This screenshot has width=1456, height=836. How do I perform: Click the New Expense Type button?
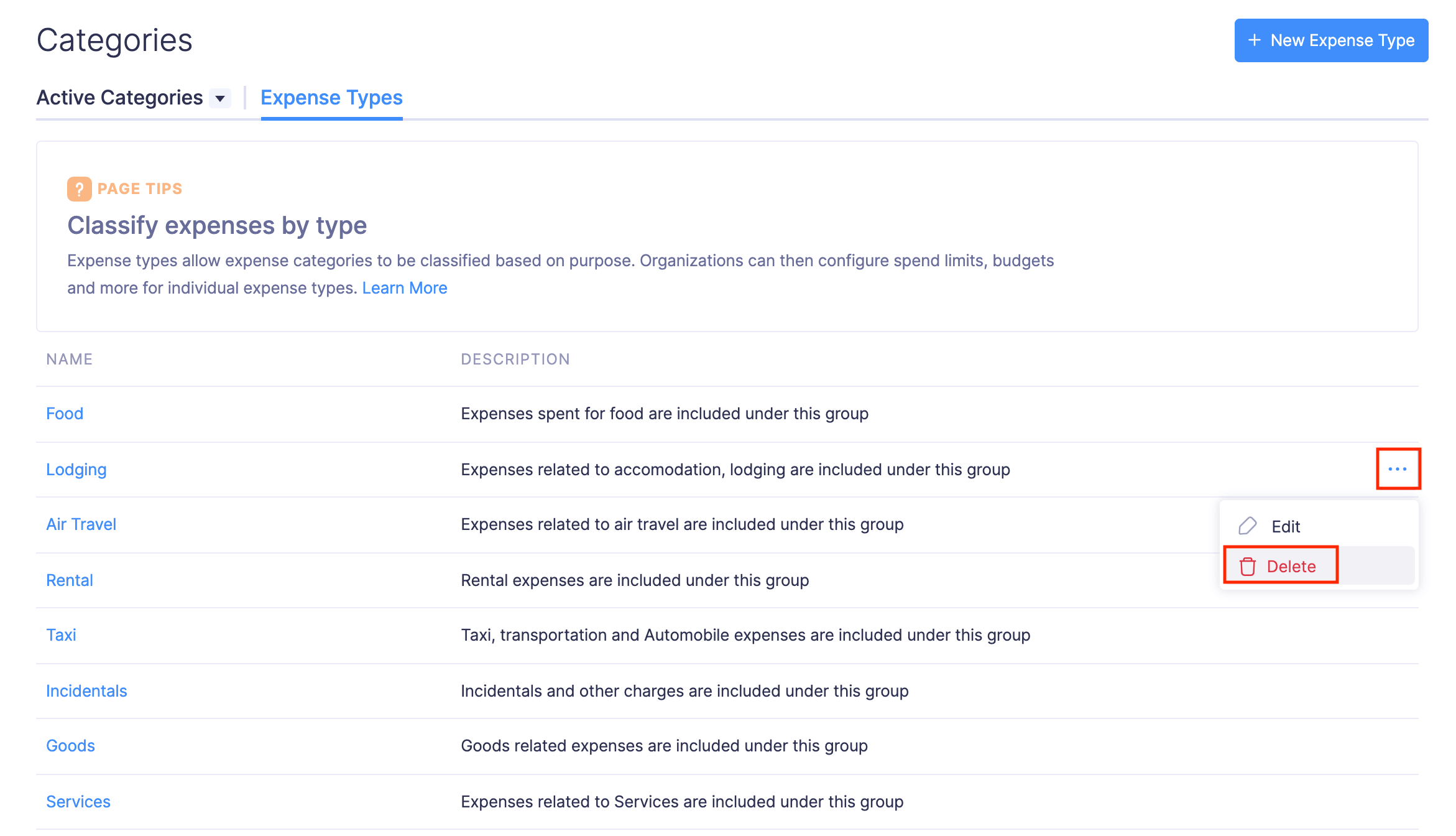[x=1331, y=40]
